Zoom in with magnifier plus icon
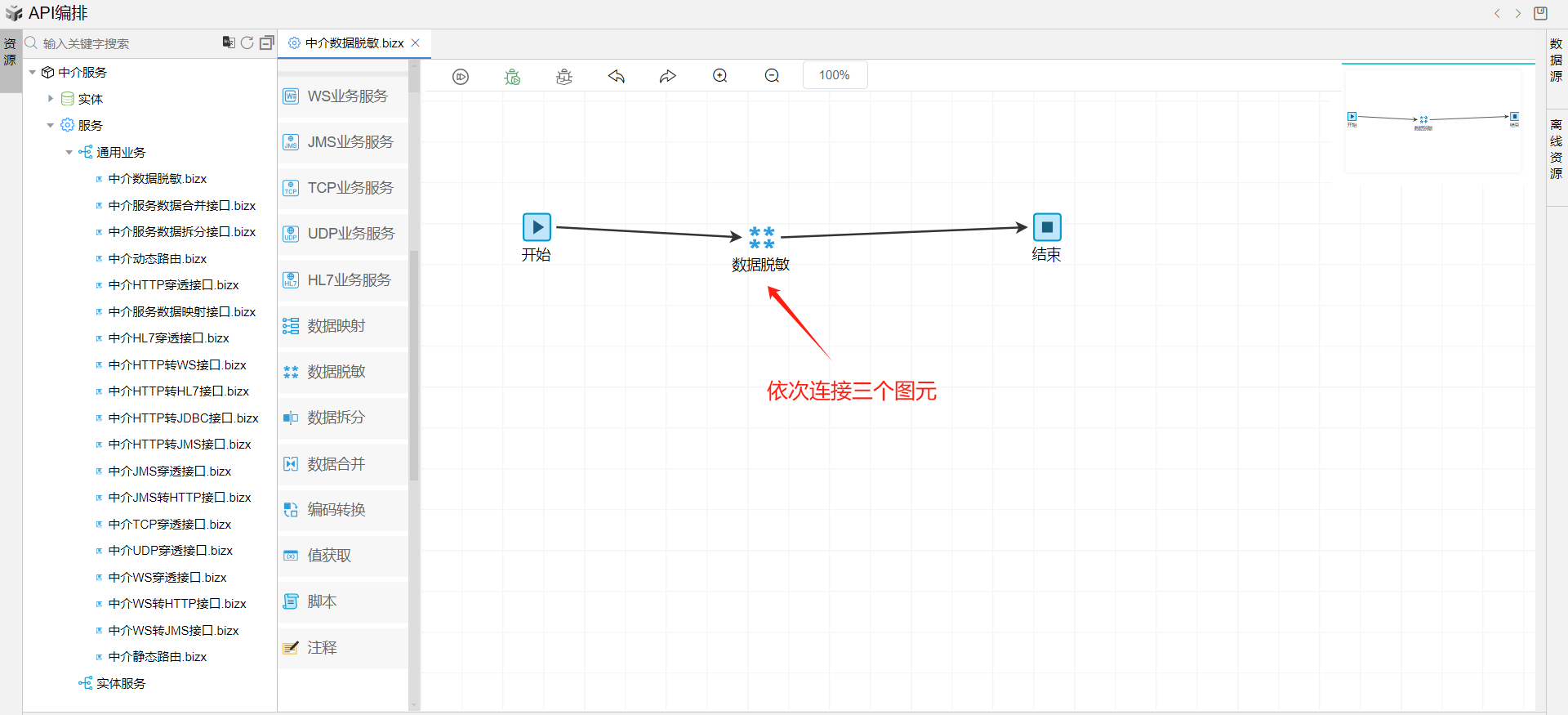 (720, 76)
